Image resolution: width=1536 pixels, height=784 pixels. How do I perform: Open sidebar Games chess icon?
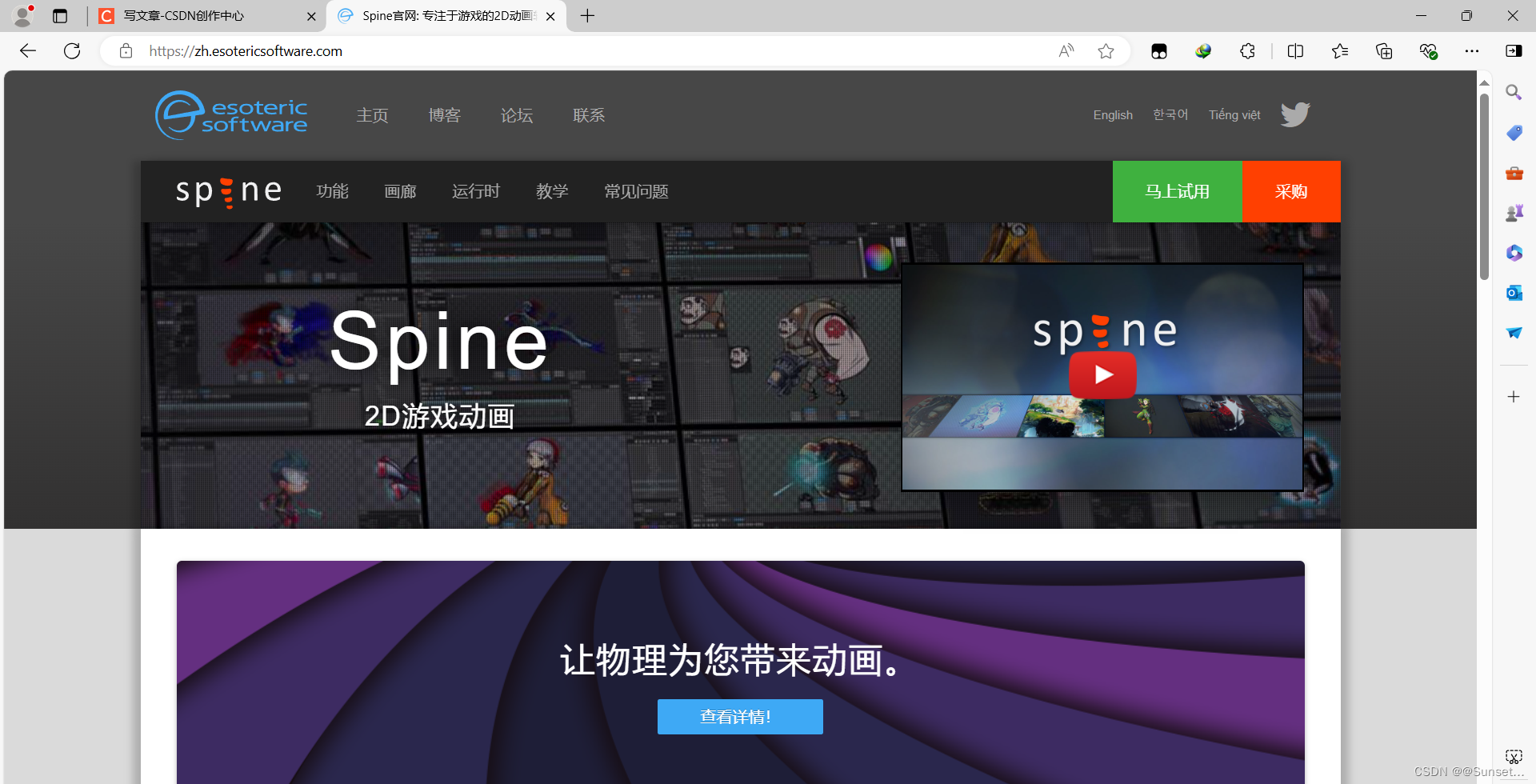tap(1514, 213)
